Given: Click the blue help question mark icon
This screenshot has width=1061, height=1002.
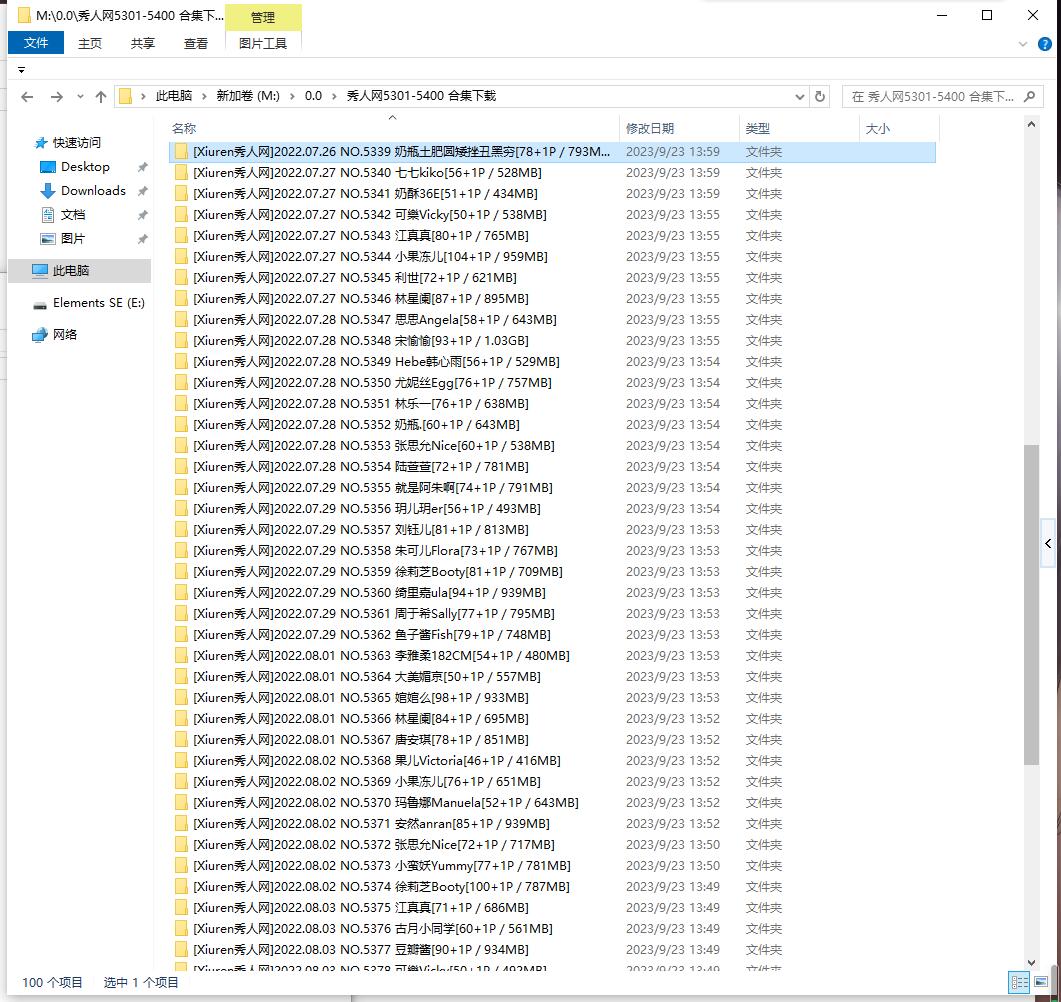Looking at the screenshot, I should (x=1044, y=44).
